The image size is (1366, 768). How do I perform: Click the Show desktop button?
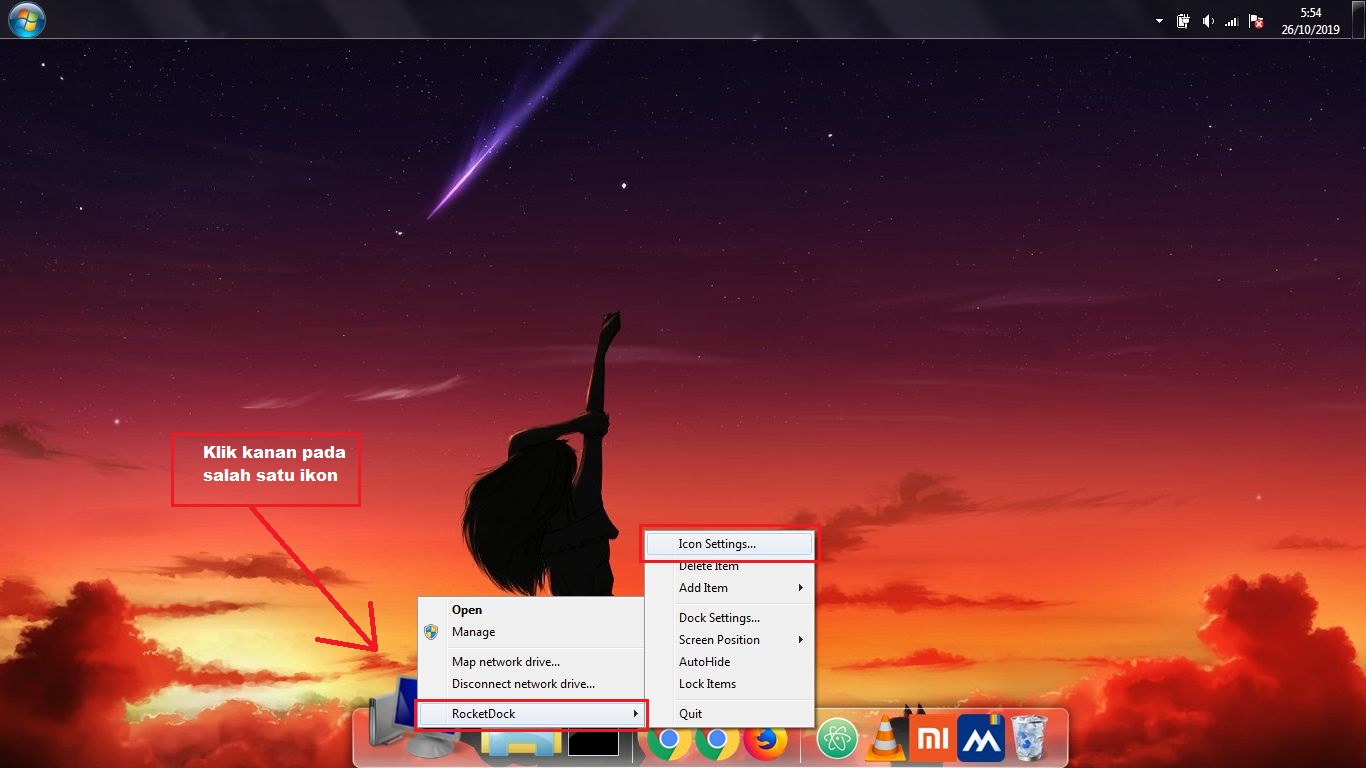click(x=1358, y=19)
